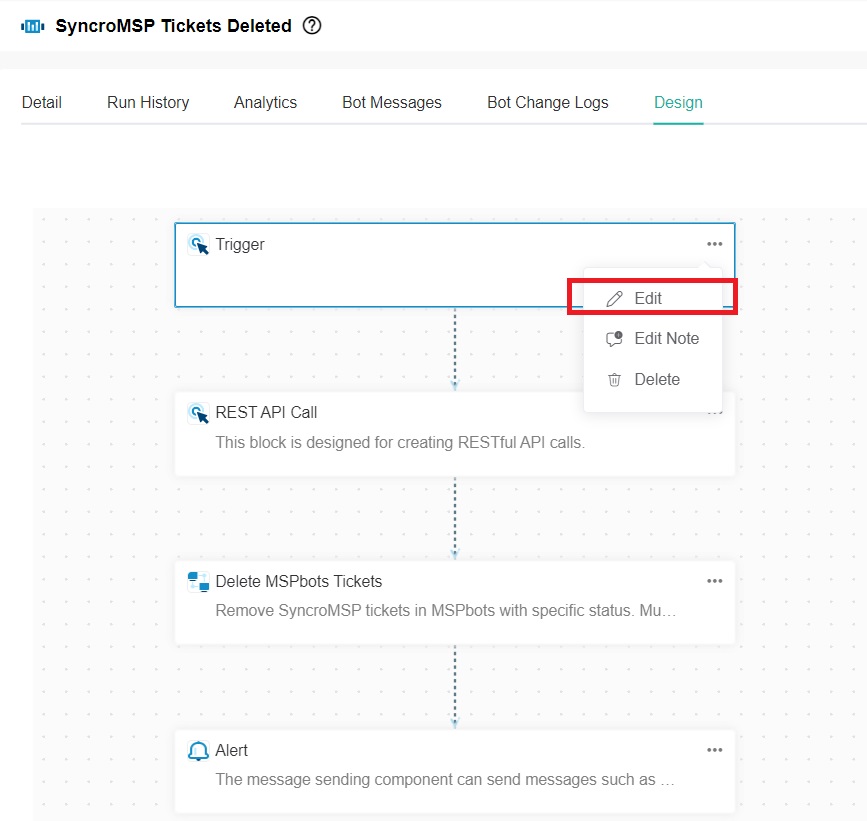Open the Delete MSPbots Tickets ellipsis menu

(714, 581)
